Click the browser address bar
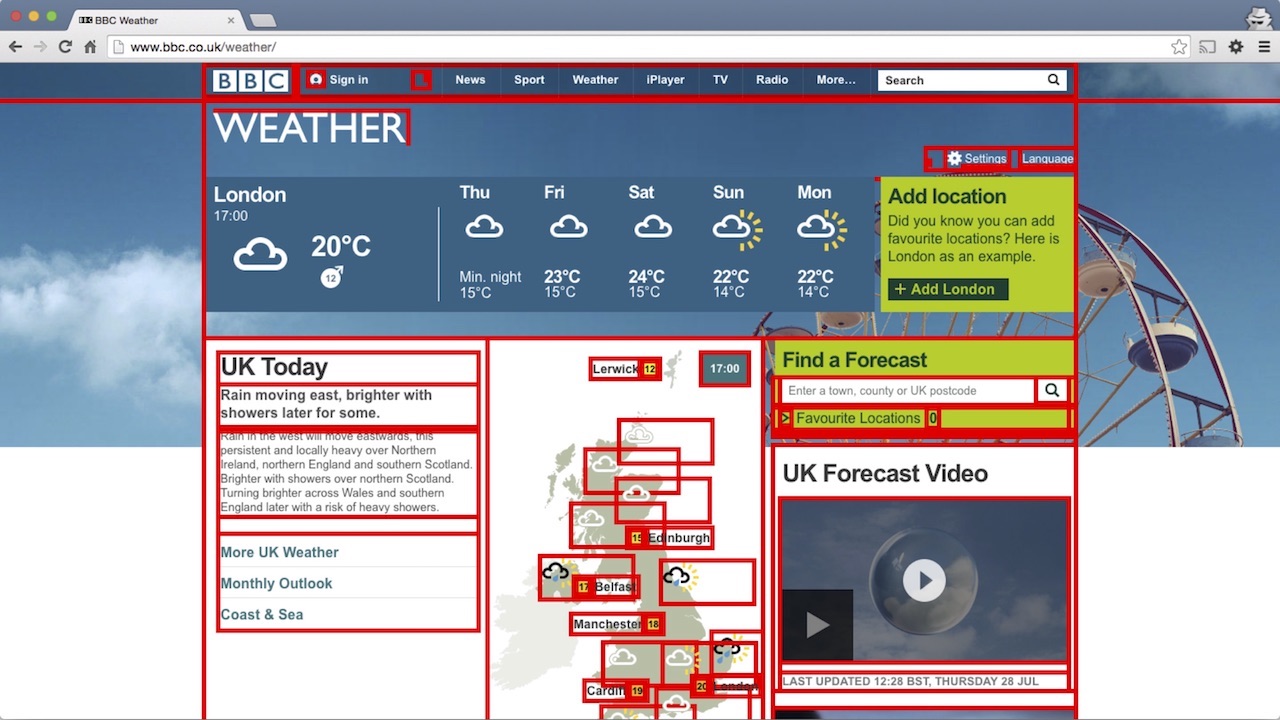Image resolution: width=1280 pixels, height=720 pixels. pos(640,47)
